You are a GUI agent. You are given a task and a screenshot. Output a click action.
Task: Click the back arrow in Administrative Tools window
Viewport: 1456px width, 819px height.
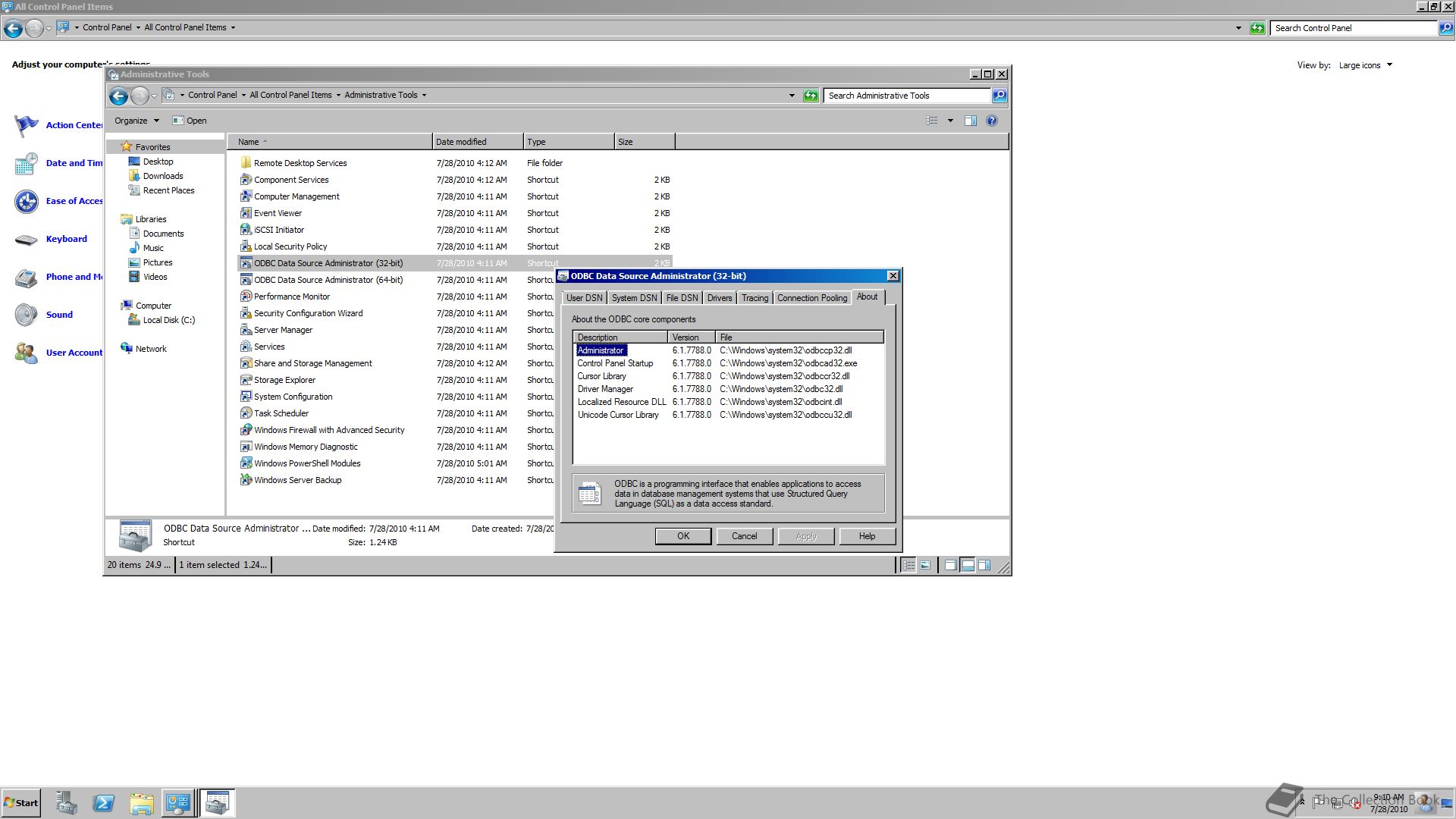[x=118, y=96]
